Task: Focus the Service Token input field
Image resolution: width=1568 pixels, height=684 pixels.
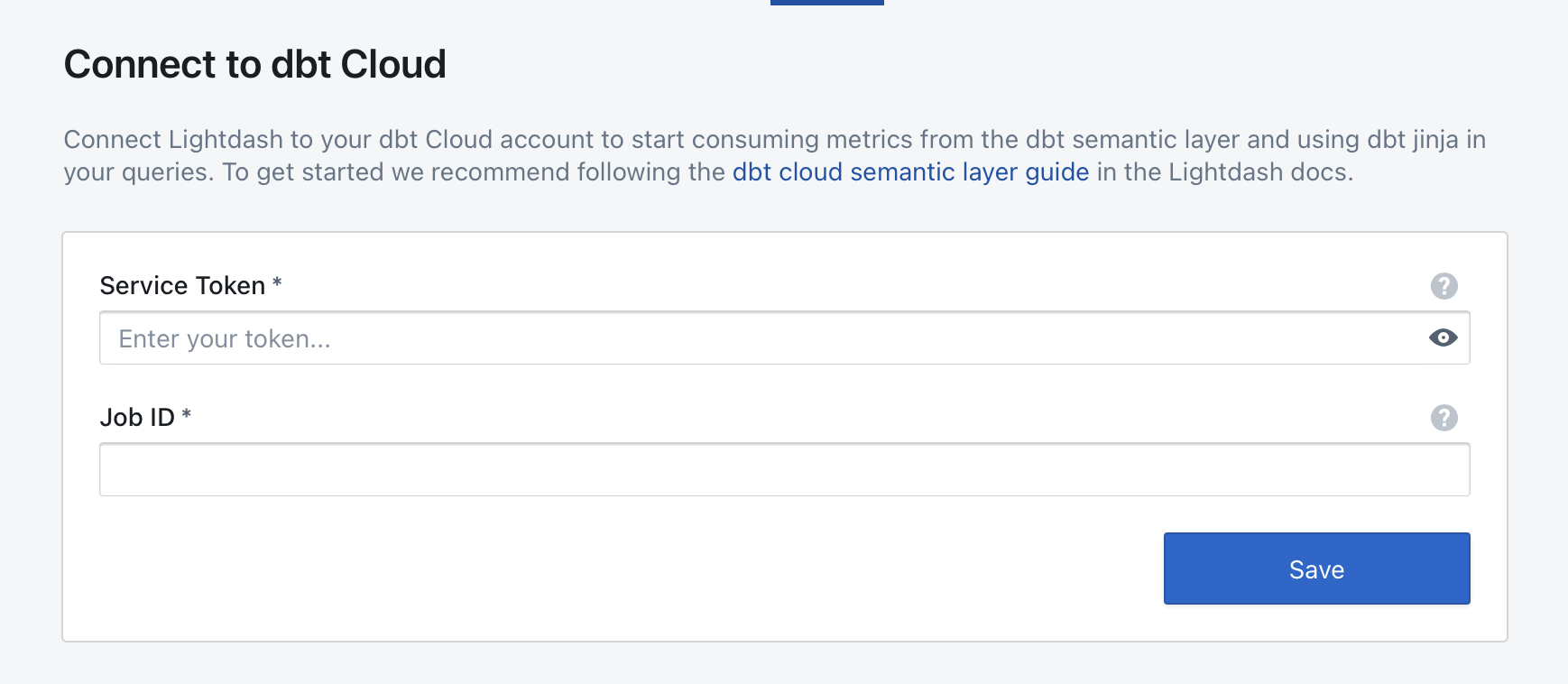Action: tap(758, 338)
